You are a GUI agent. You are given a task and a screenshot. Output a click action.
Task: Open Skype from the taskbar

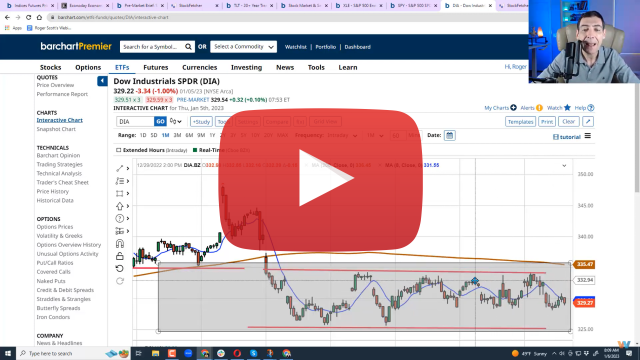coord(253,353)
